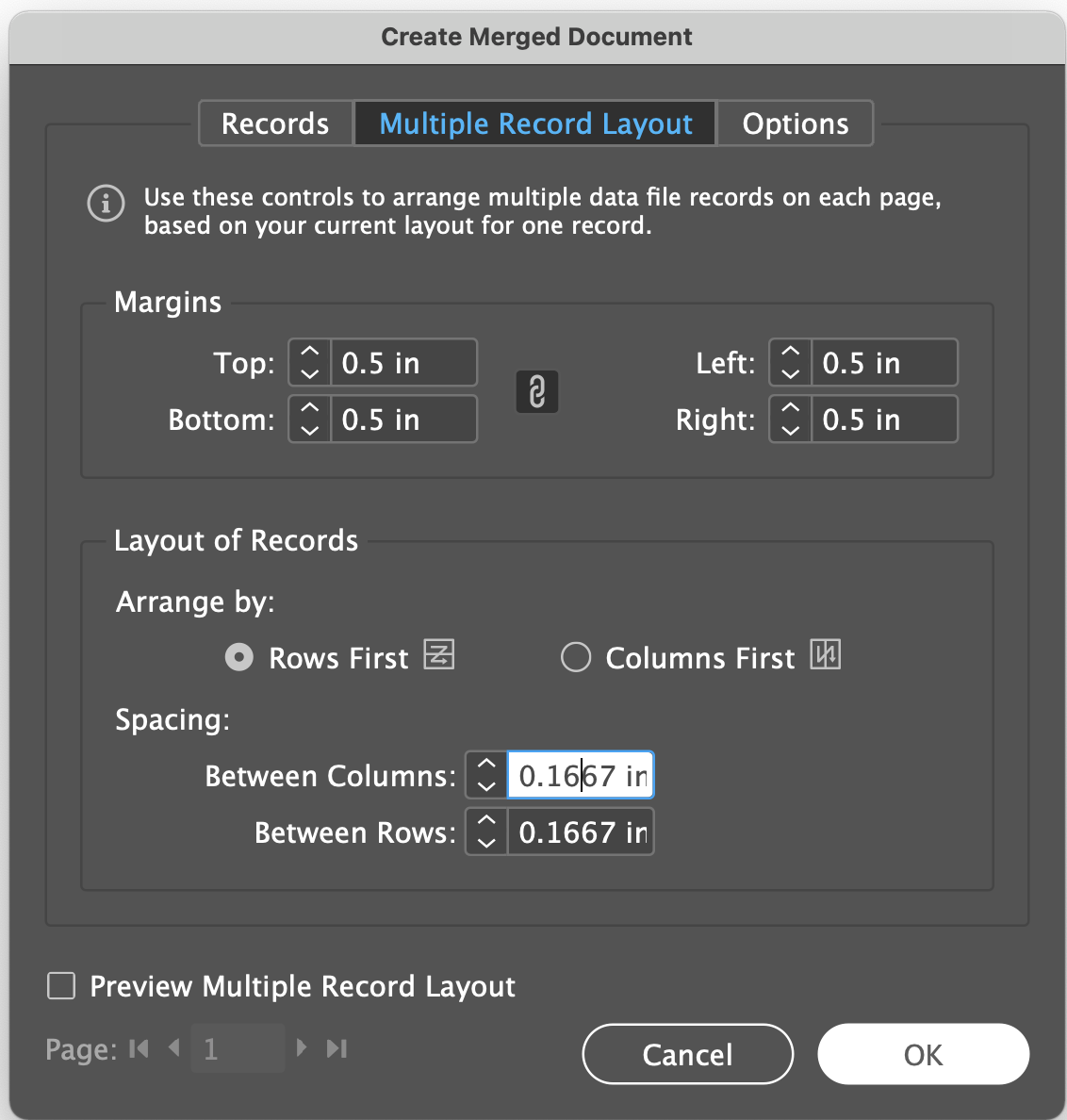
Task: Go to previous page with the back arrow
Action: point(174,1047)
